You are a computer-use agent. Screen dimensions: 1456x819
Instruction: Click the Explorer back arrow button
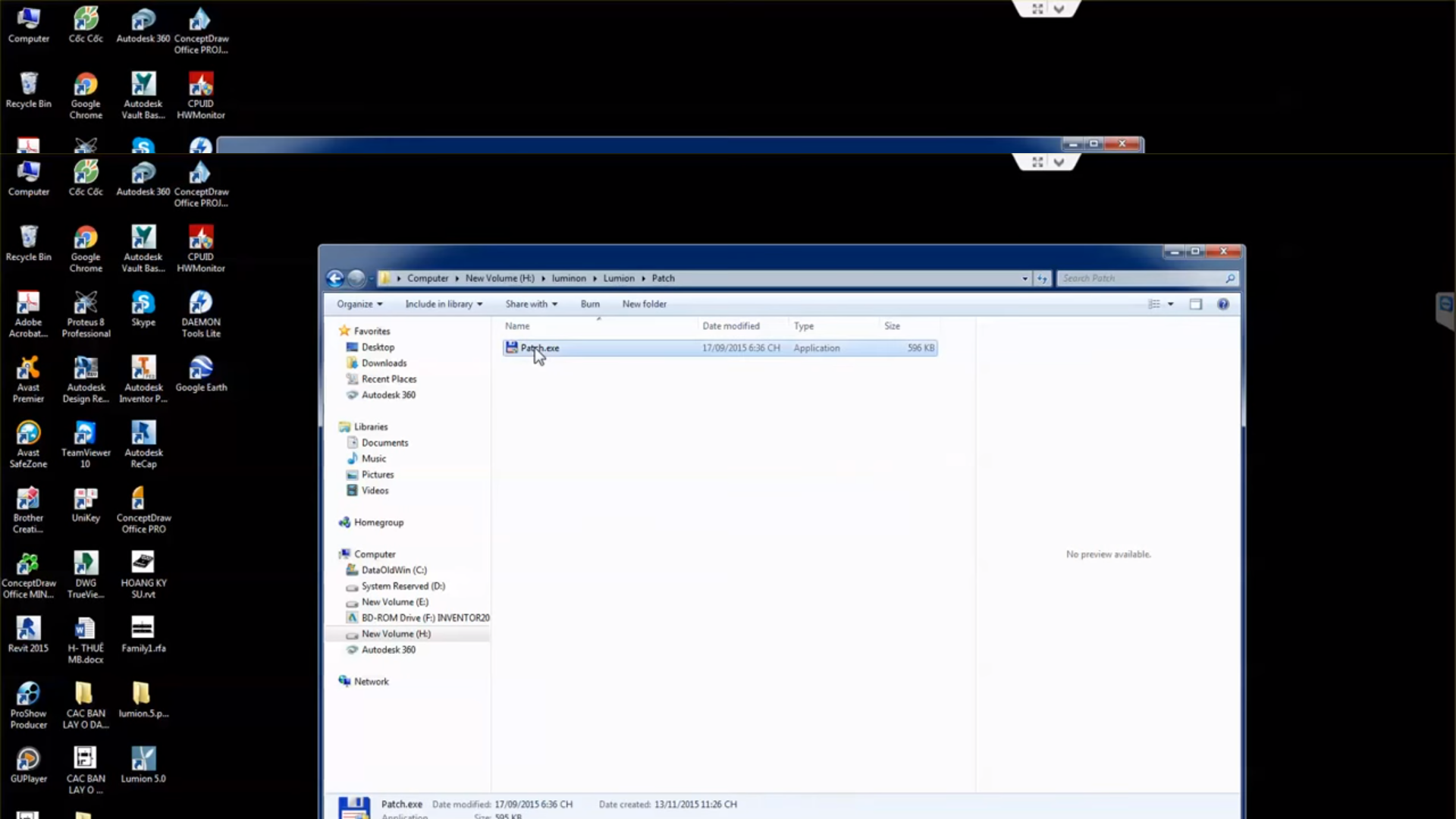(334, 278)
